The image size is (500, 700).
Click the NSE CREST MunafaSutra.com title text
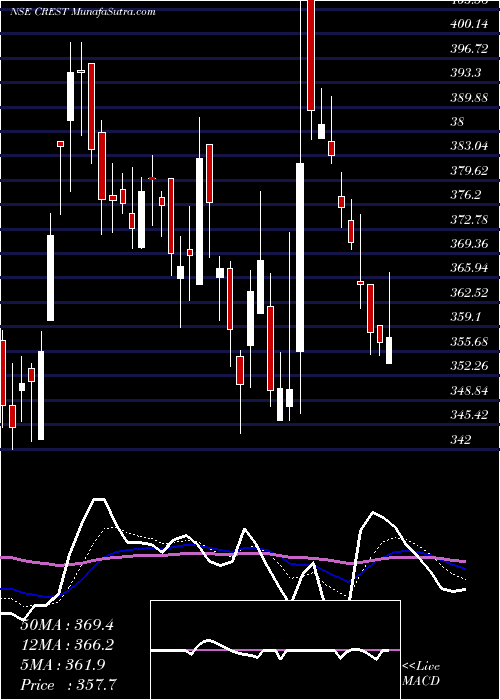(83, 11)
